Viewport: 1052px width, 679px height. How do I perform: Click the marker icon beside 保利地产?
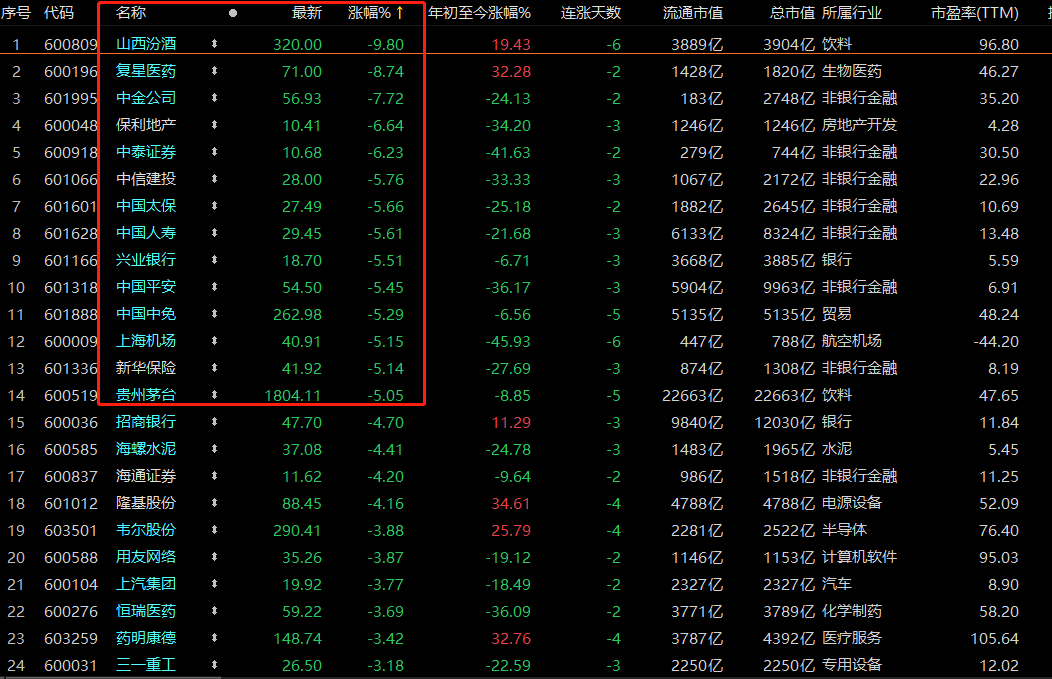click(x=215, y=125)
